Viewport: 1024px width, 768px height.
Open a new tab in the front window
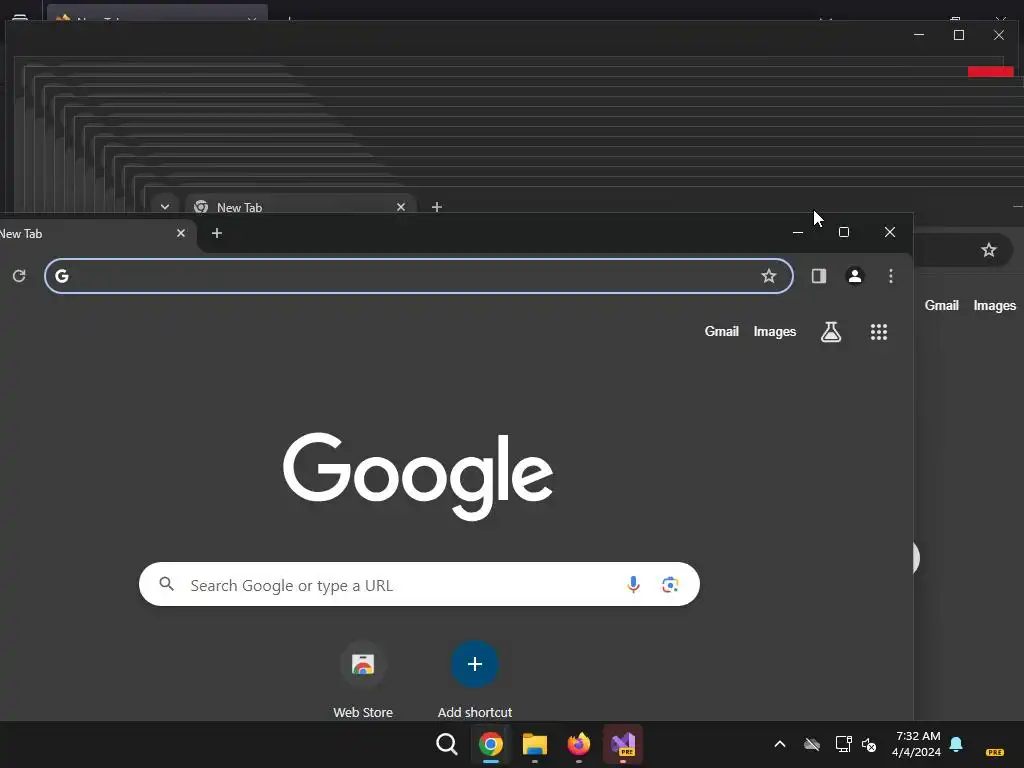(x=217, y=233)
